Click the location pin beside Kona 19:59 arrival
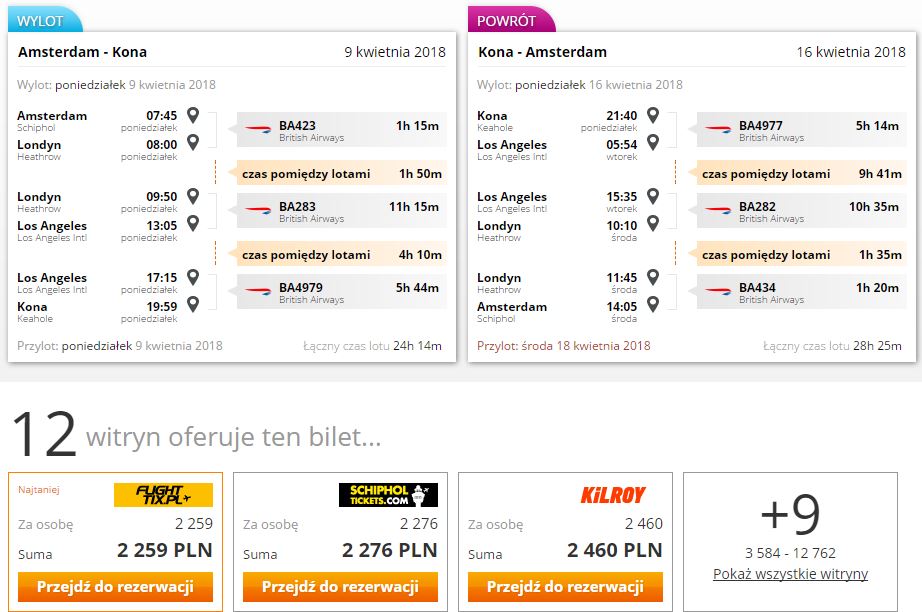Viewport: 922px width, 612px height. [193, 305]
